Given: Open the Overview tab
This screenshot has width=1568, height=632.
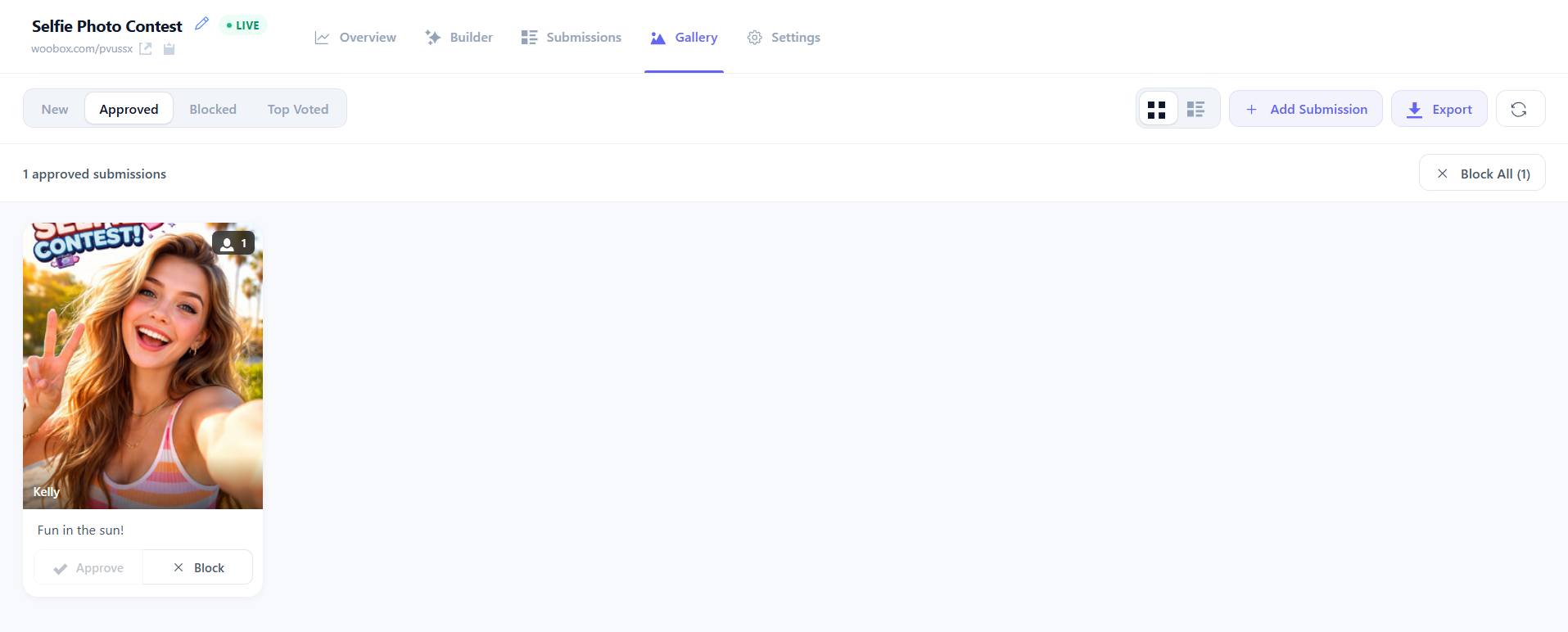Looking at the screenshot, I should coord(355,38).
